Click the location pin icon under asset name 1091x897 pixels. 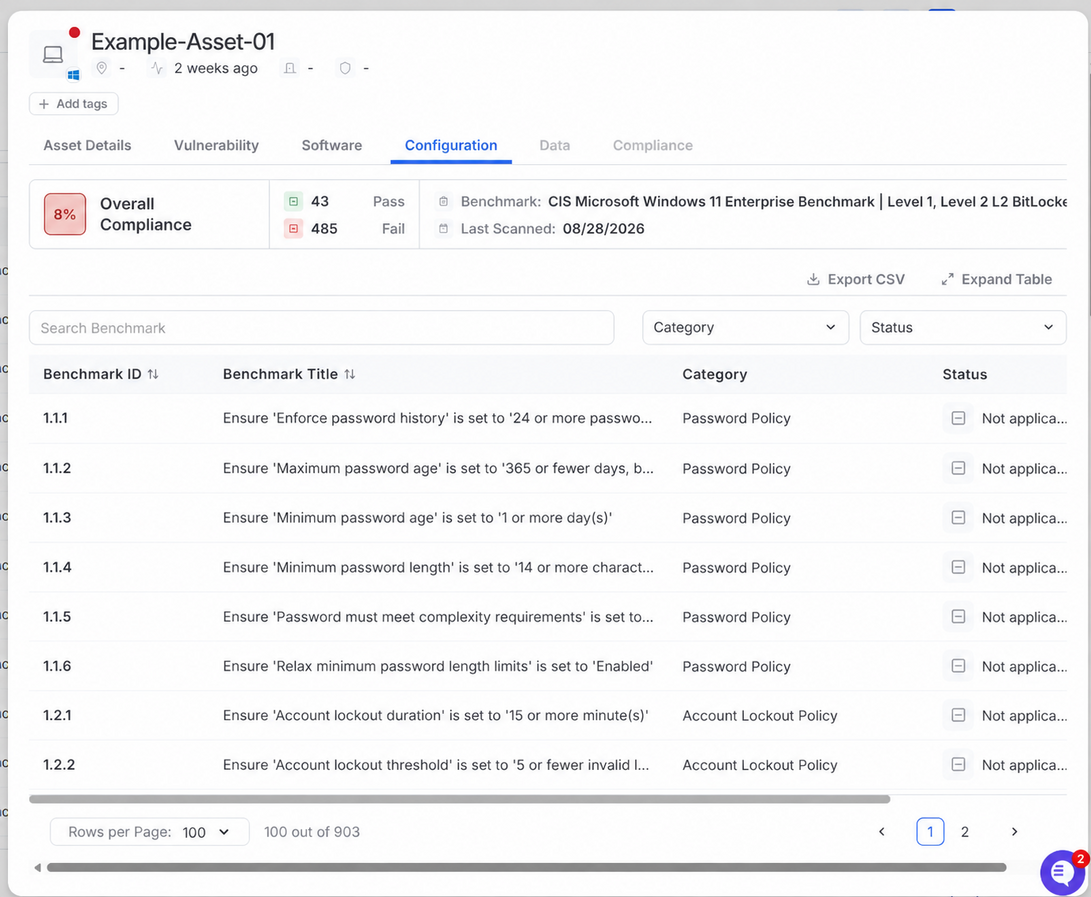(102, 68)
